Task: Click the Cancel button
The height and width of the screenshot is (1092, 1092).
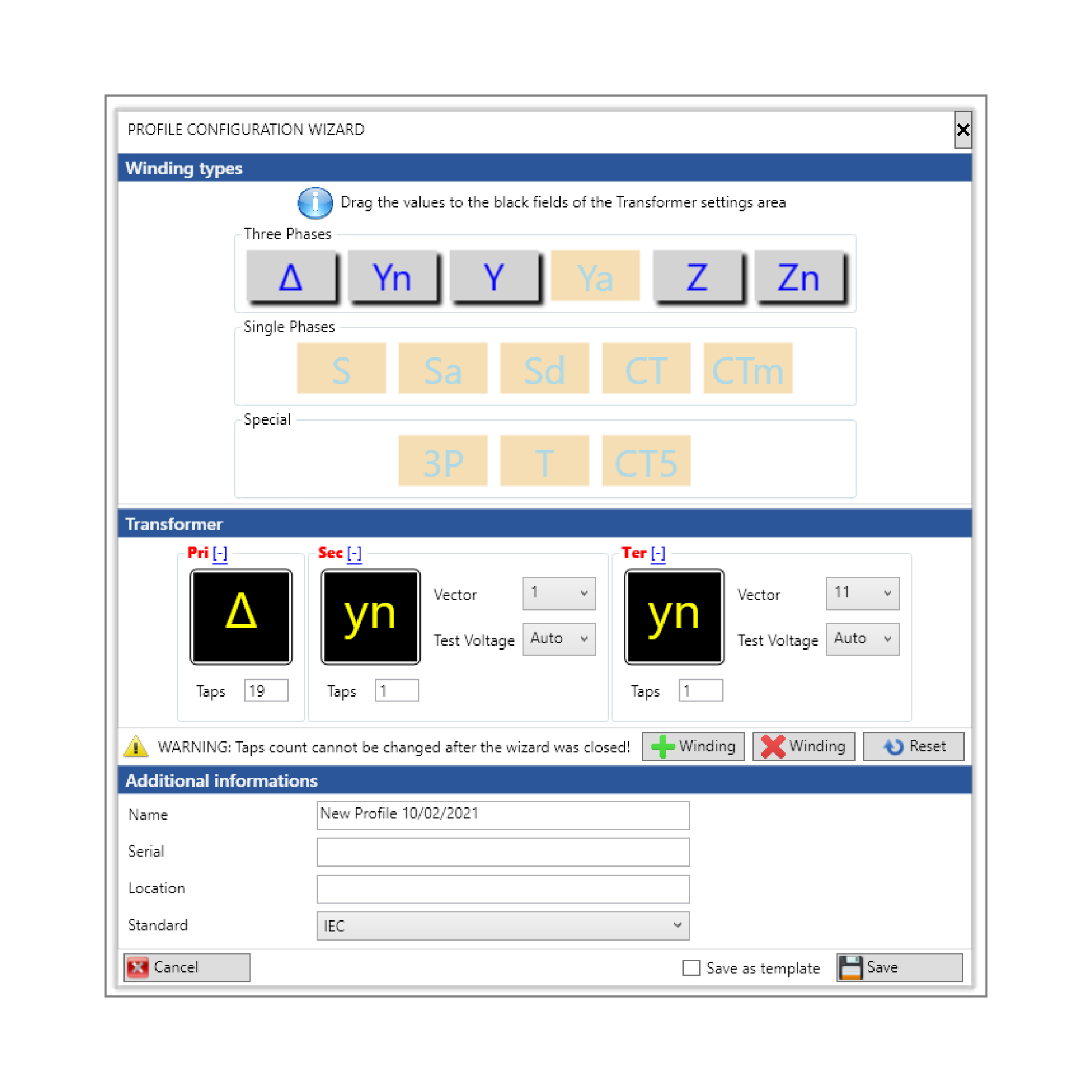Action: (x=187, y=968)
